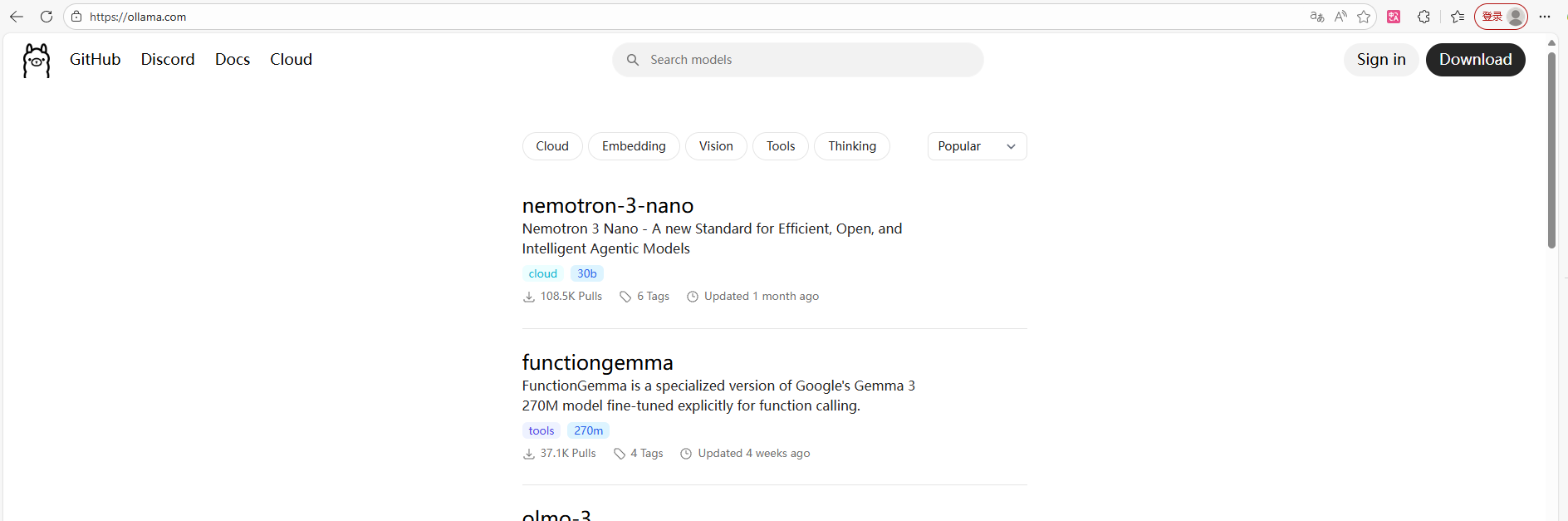This screenshot has height=521, width=1568.
Task: Open the Popular sort dropdown
Action: pyautogui.click(x=978, y=146)
